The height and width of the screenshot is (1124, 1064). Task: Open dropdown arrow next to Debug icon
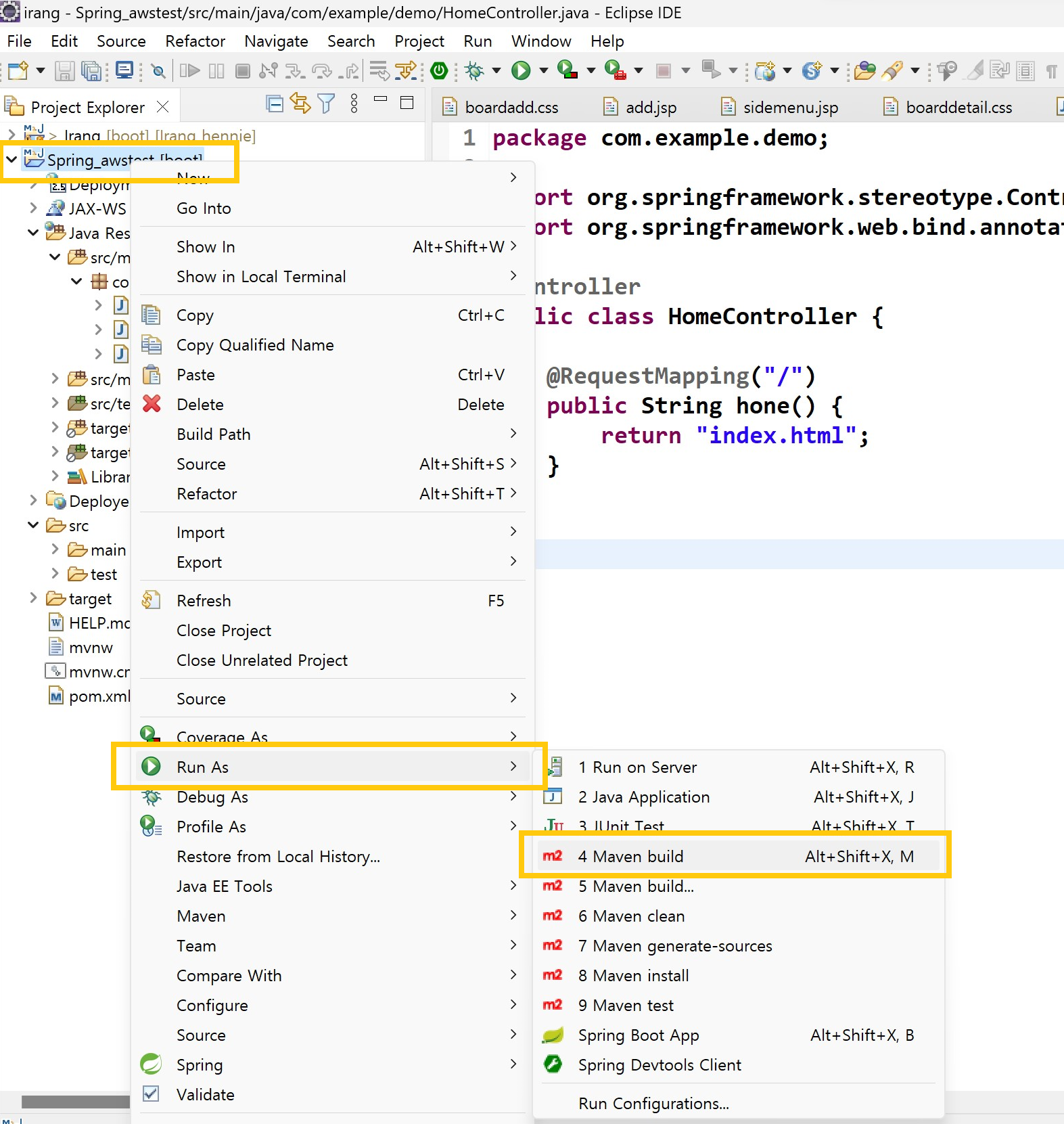click(496, 70)
